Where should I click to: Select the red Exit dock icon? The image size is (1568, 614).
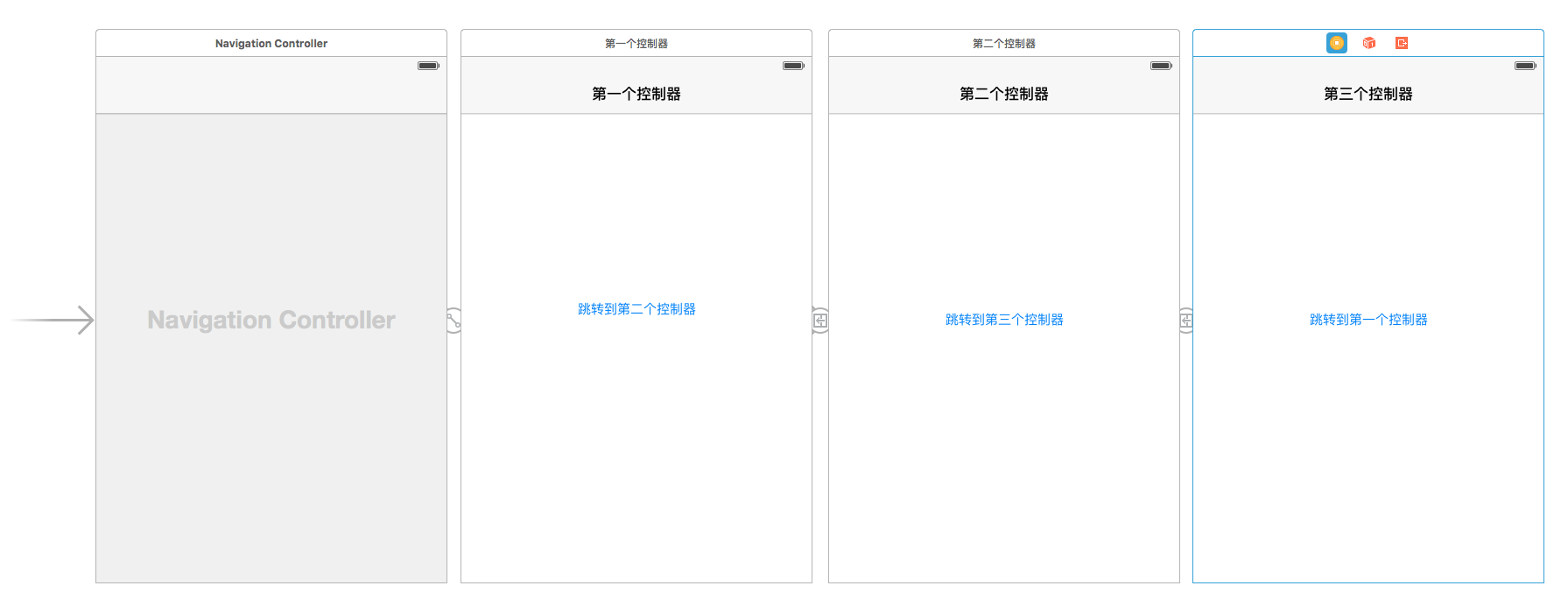[1402, 43]
